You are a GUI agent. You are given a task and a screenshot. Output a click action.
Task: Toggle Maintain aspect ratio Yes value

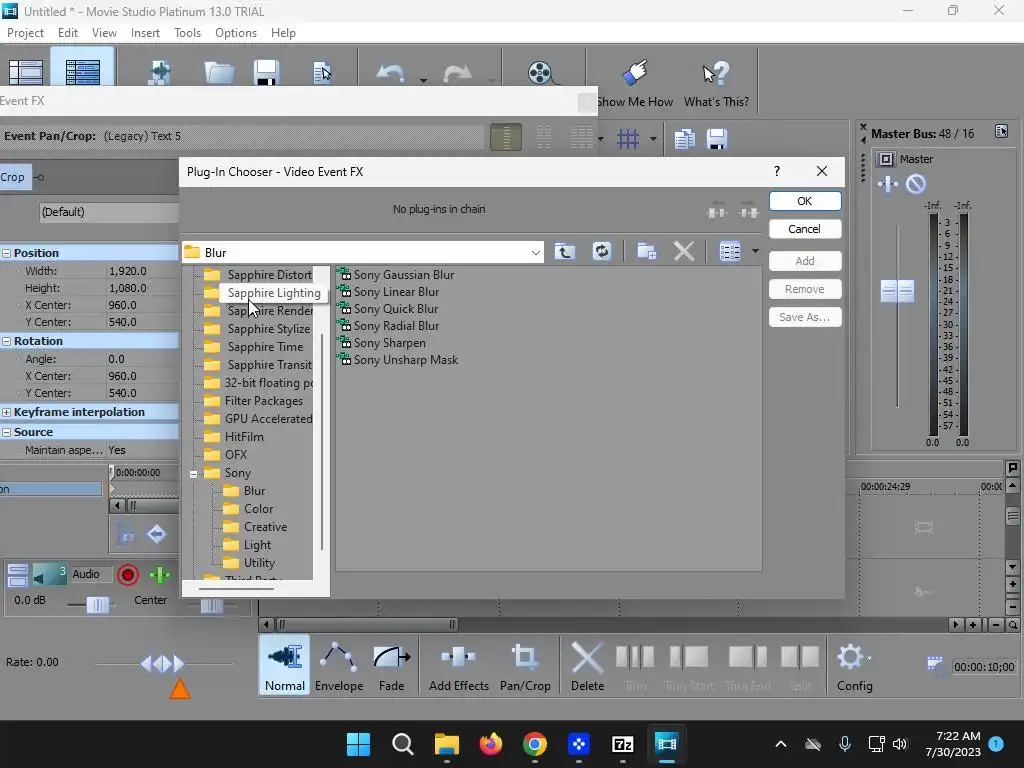tap(117, 450)
